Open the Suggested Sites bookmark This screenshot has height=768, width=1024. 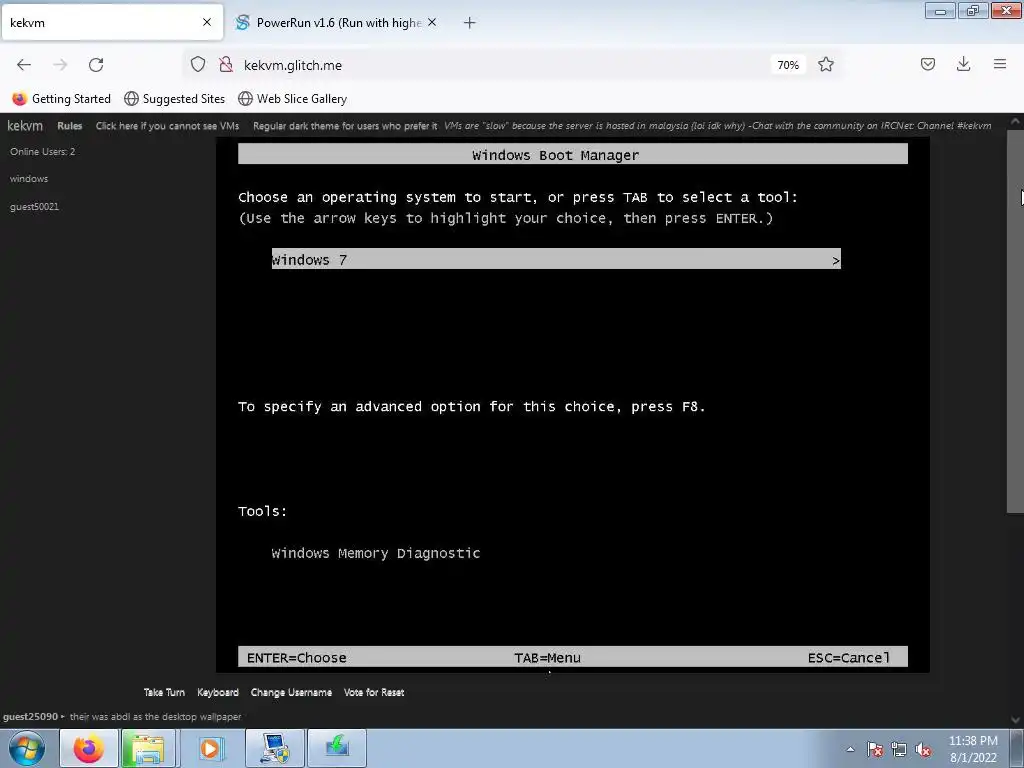pos(174,99)
